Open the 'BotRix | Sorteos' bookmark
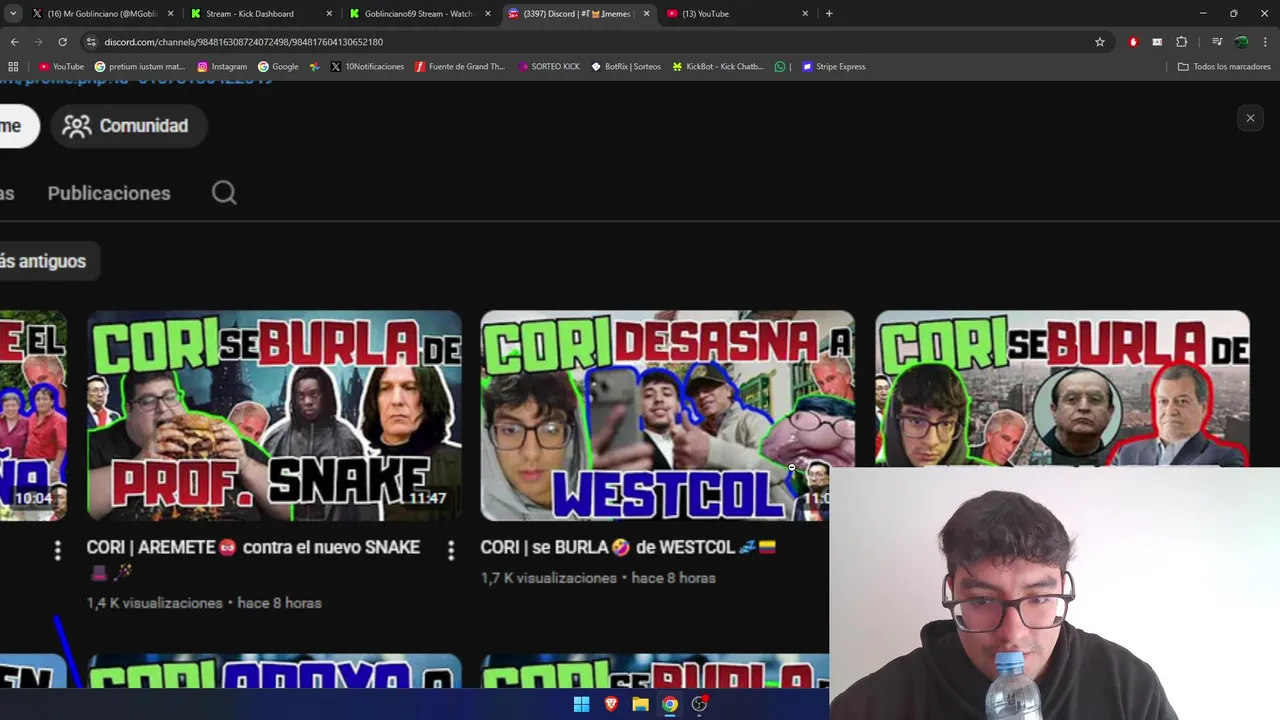 click(x=626, y=67)
